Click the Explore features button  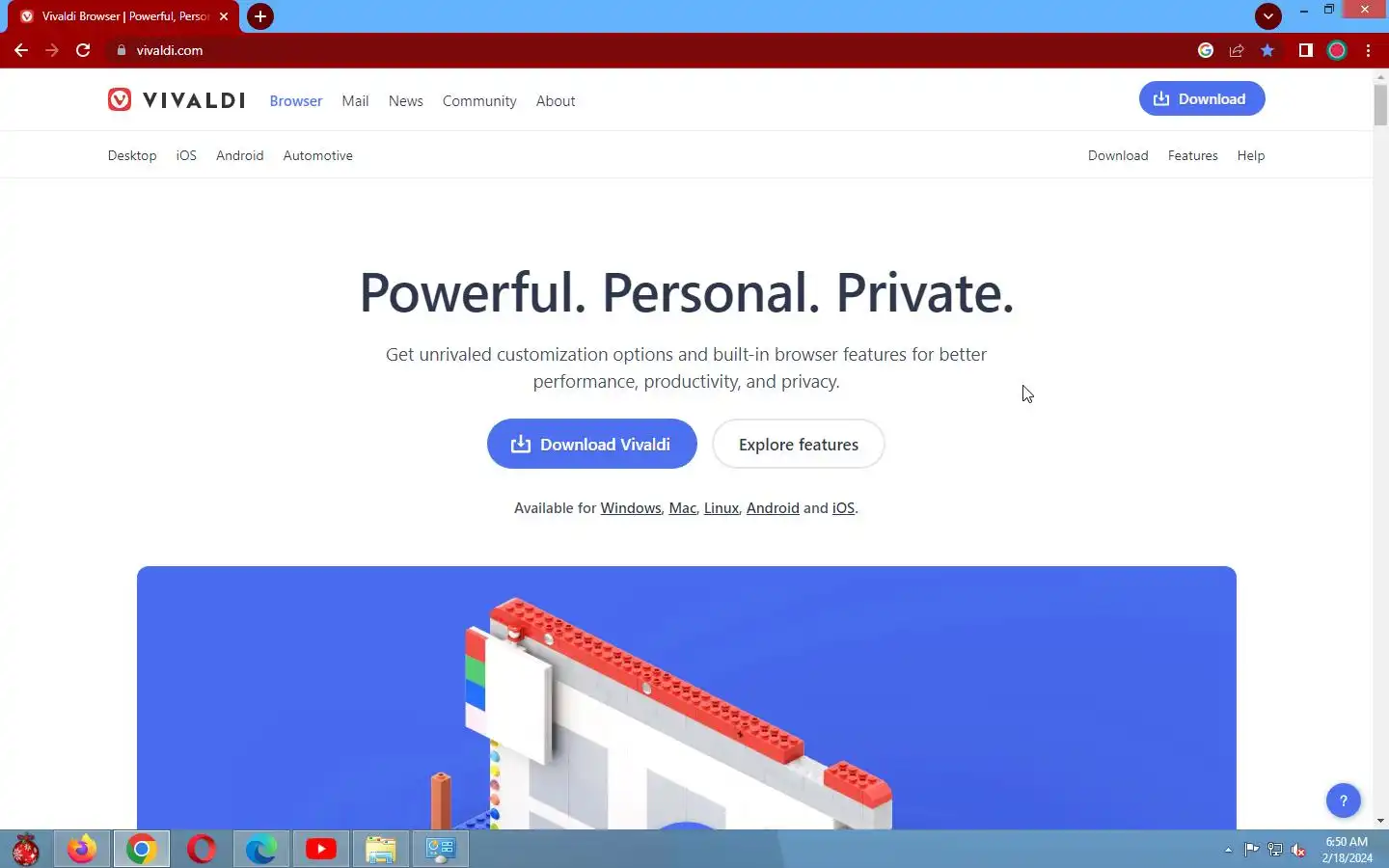[799, 444]
